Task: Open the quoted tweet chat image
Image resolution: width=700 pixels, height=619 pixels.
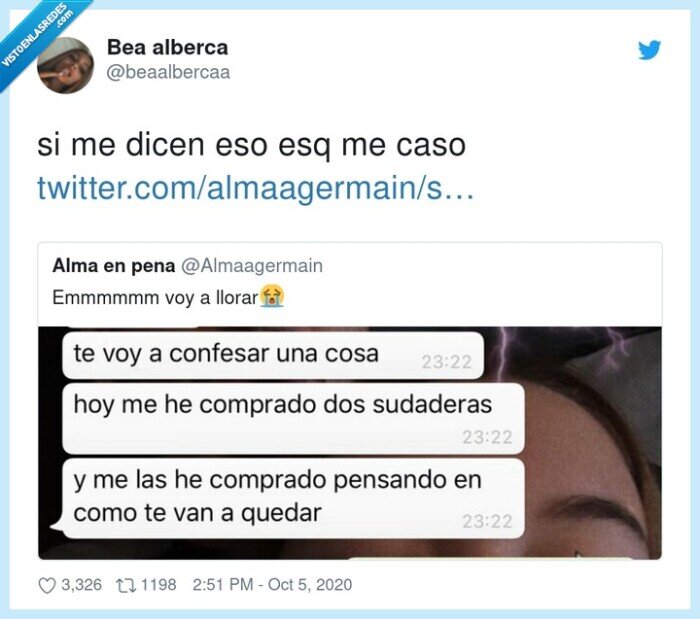Action: point(350,443)
